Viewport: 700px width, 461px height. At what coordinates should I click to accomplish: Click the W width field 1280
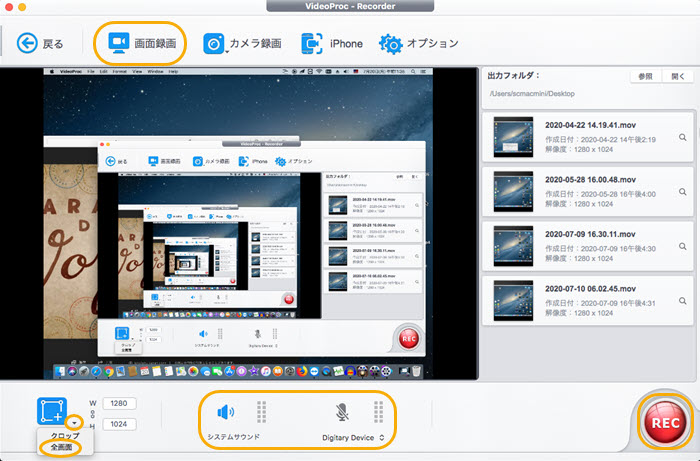(119, 403)
